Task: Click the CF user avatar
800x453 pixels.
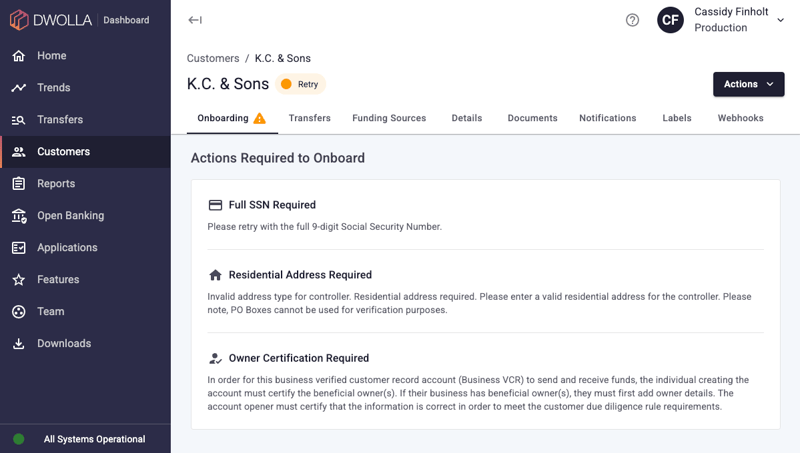Action: click(x=670, y=20)
